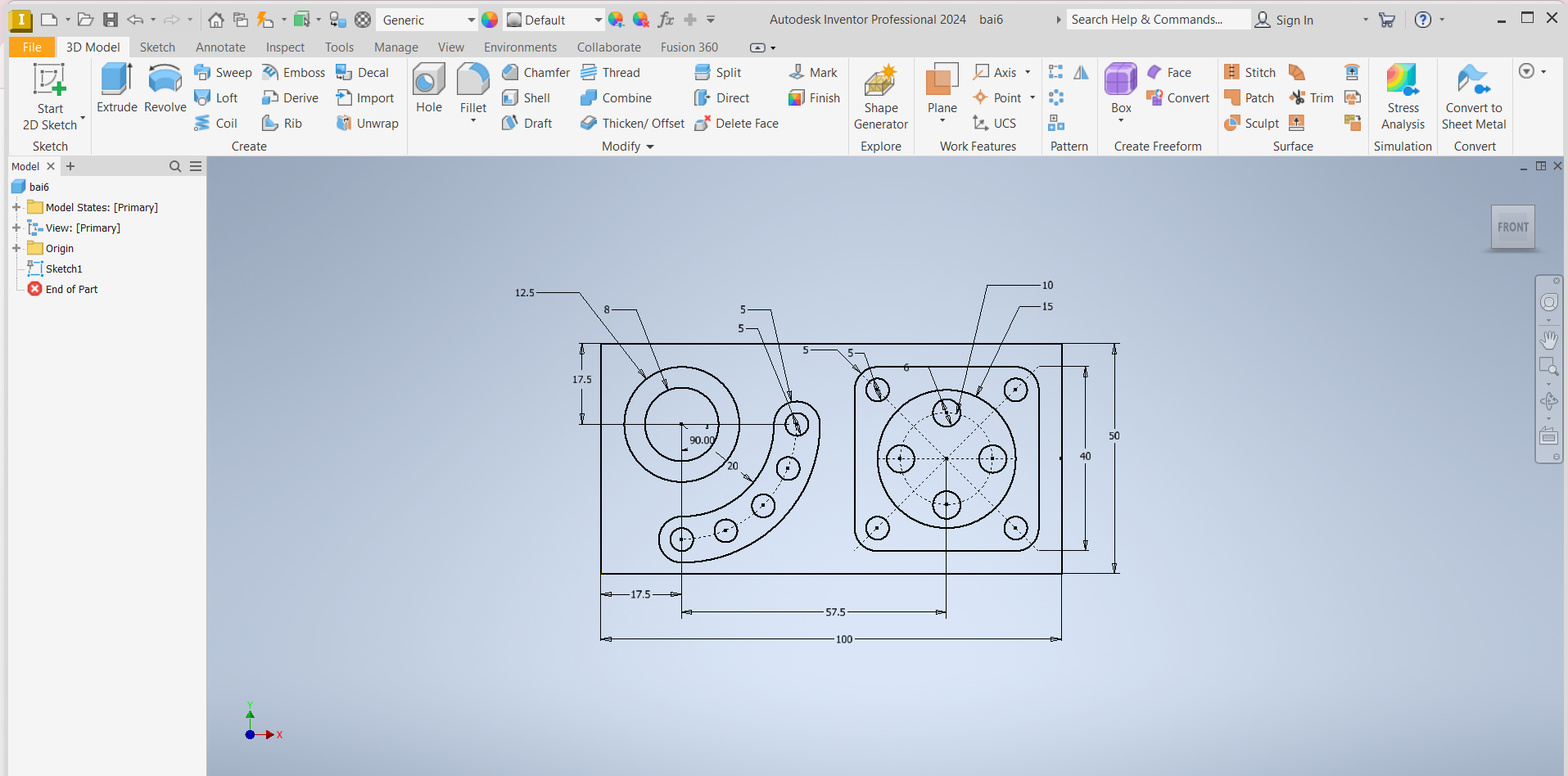The width and height of the screenshot is (1568, 776).
Task: Click the Home view icon in navigation bar
Action: [216, 20]
